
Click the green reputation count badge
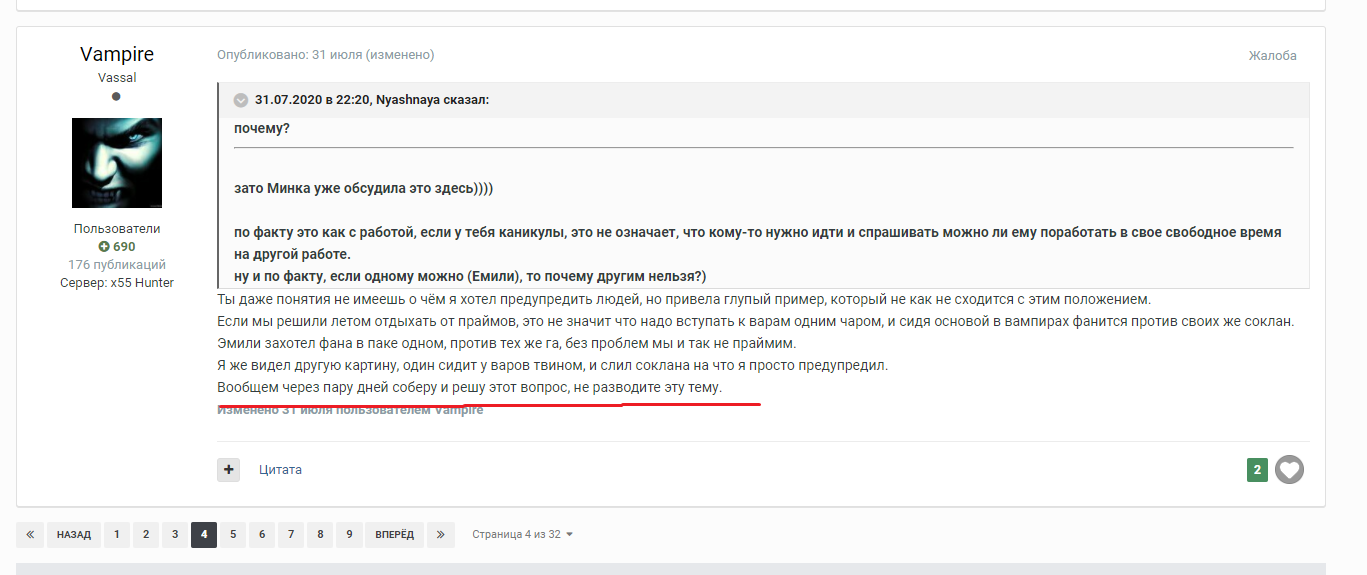pos(1257,469)
